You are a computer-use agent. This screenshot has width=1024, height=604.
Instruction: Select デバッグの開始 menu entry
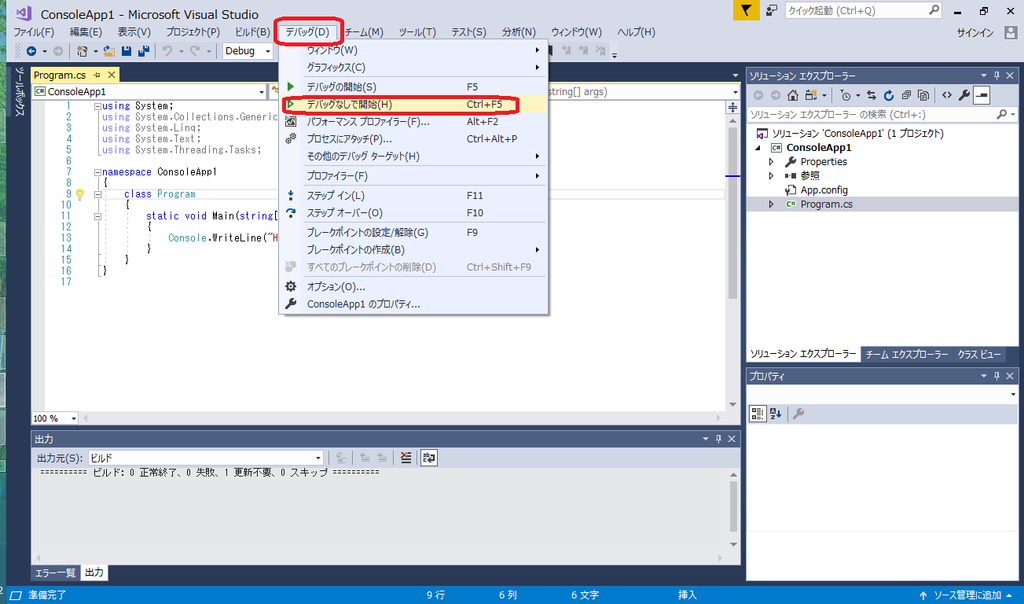pyautogui.click(x=413, y=87)
